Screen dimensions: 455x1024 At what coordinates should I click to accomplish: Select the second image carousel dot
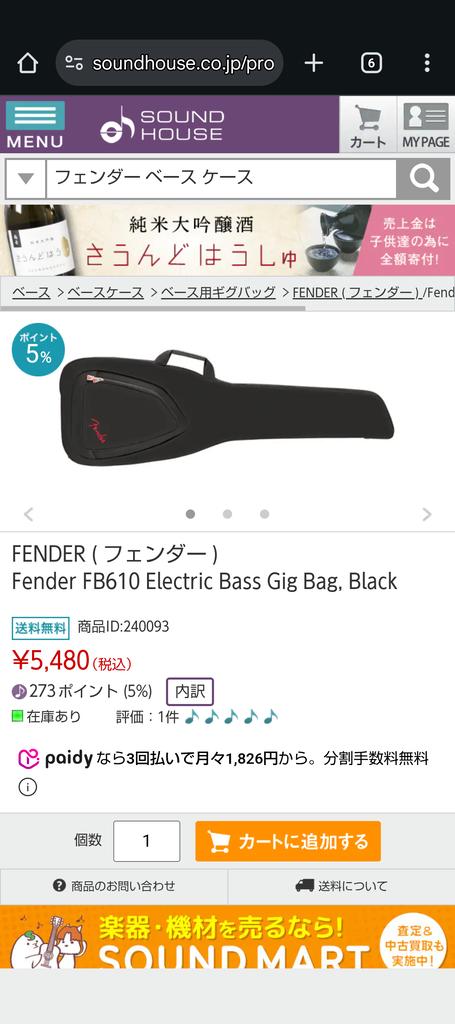point(227,514)
